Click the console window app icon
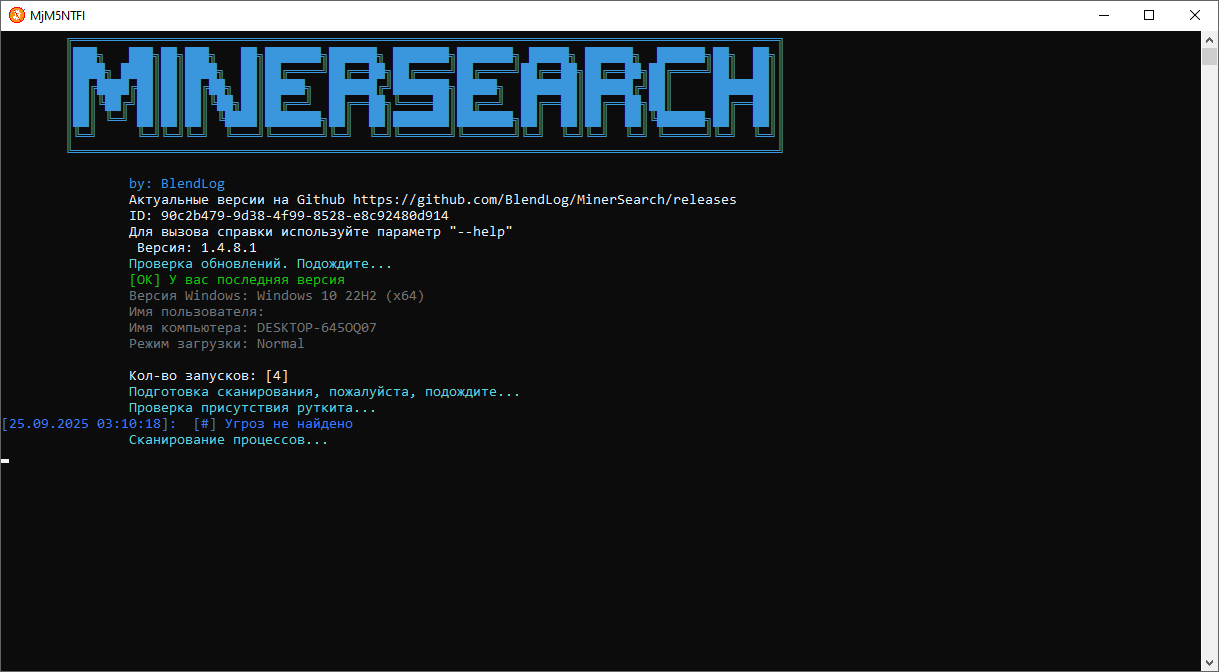This screenshot has height=672, width=1219. coord(16,15)
